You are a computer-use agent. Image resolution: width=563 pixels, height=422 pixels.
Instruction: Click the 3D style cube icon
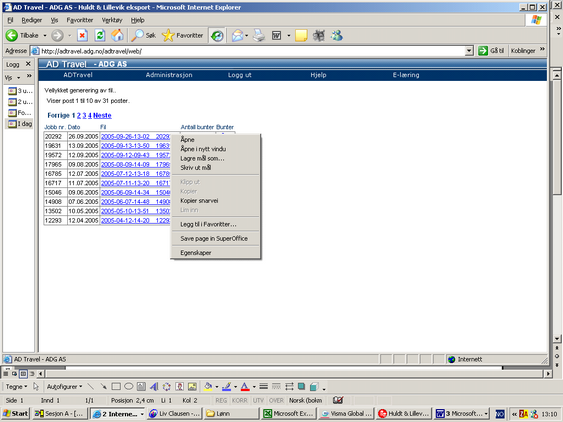pos(314,387)
